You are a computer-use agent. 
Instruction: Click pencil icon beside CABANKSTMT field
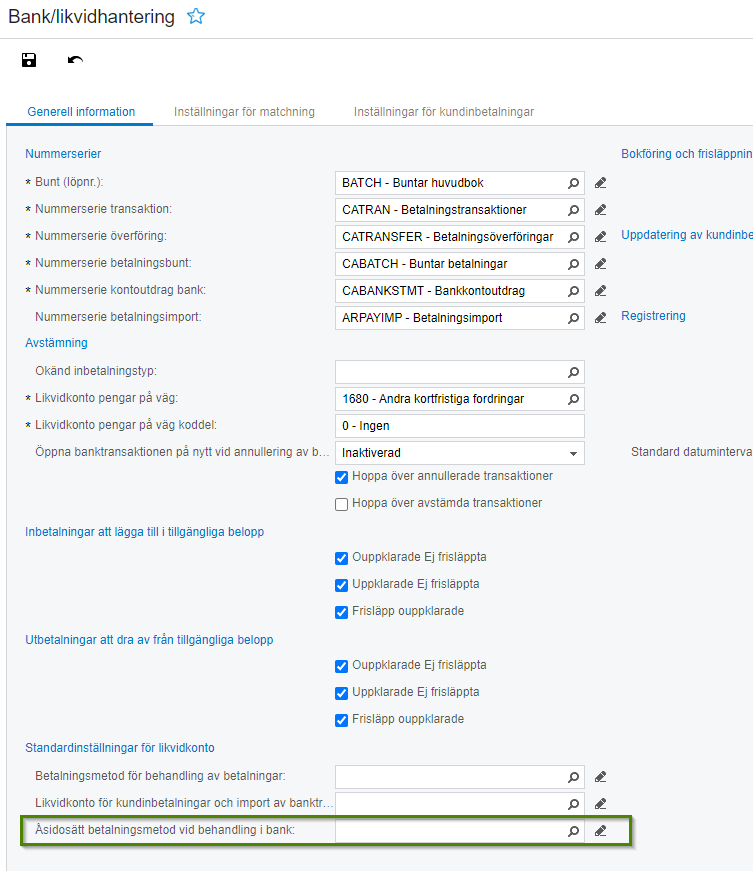pyautogui.click(x=600, y=291)
